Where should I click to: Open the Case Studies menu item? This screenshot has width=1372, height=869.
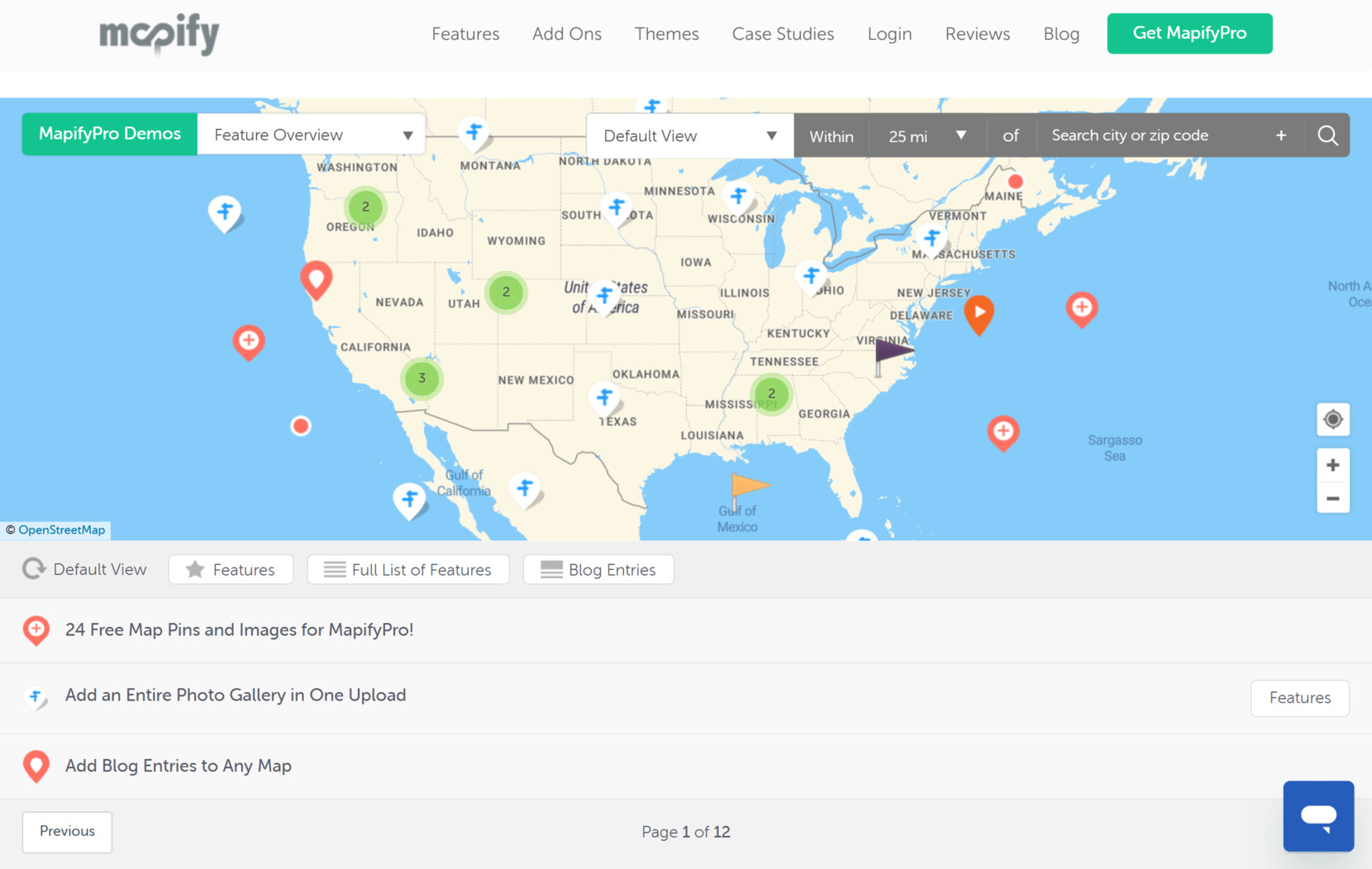pyautogui.click(x=782, y=34)
